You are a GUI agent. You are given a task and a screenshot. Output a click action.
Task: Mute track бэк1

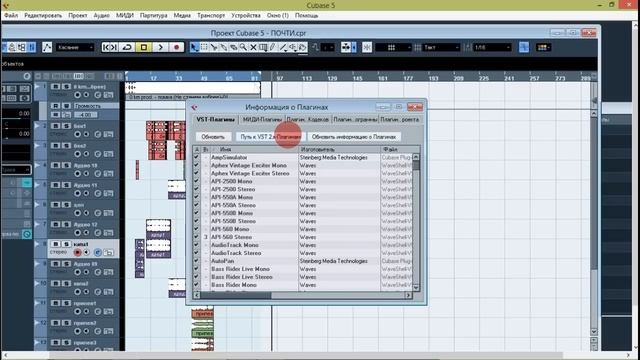[56, 126]
